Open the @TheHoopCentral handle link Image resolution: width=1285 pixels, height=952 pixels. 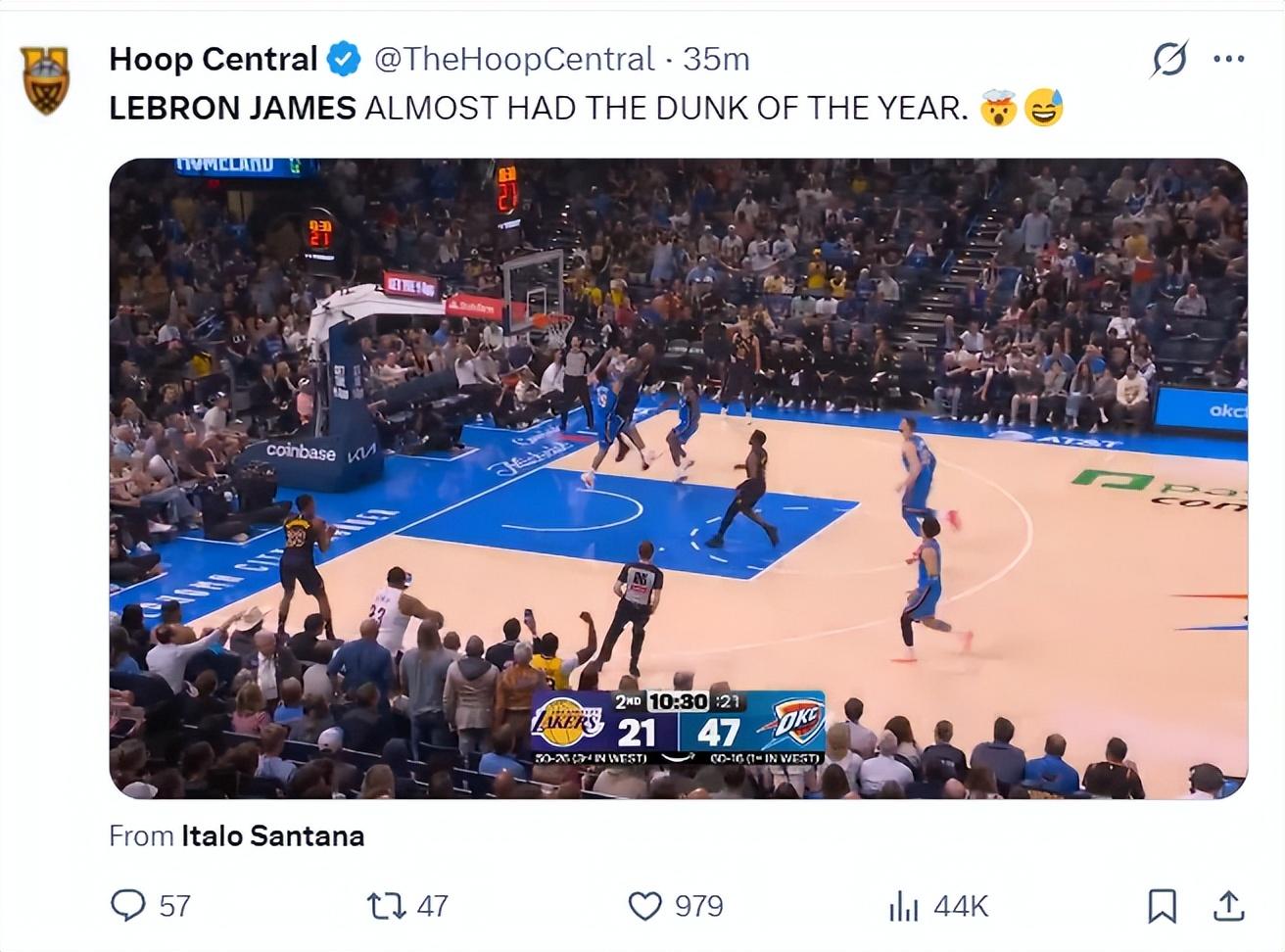(x=514, y=60)
